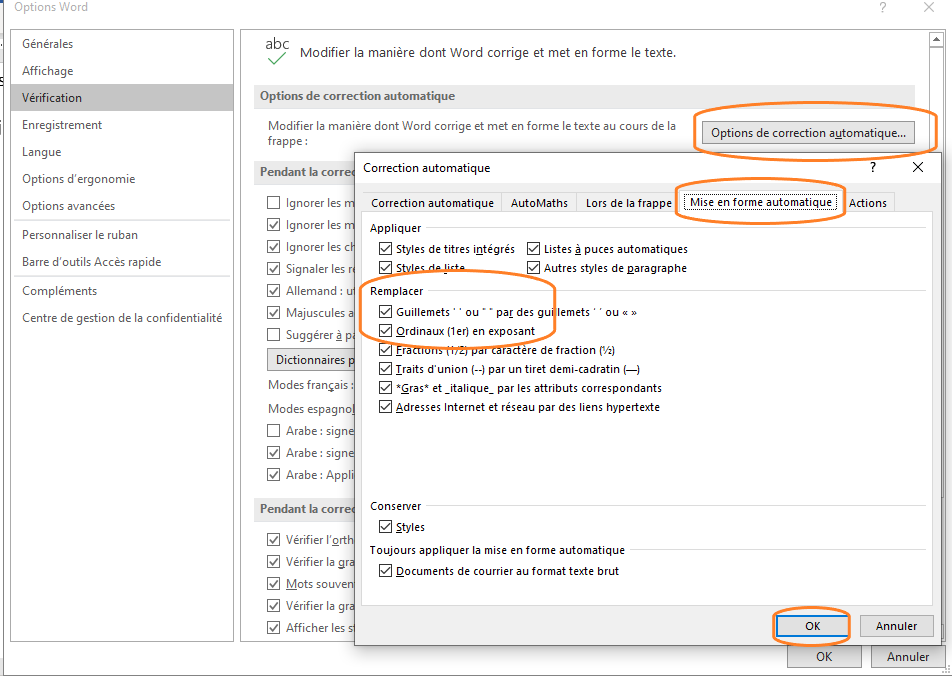Screen dimensions: 952x676
Task: Switch to the Actions tab
Action: [868, 203]
